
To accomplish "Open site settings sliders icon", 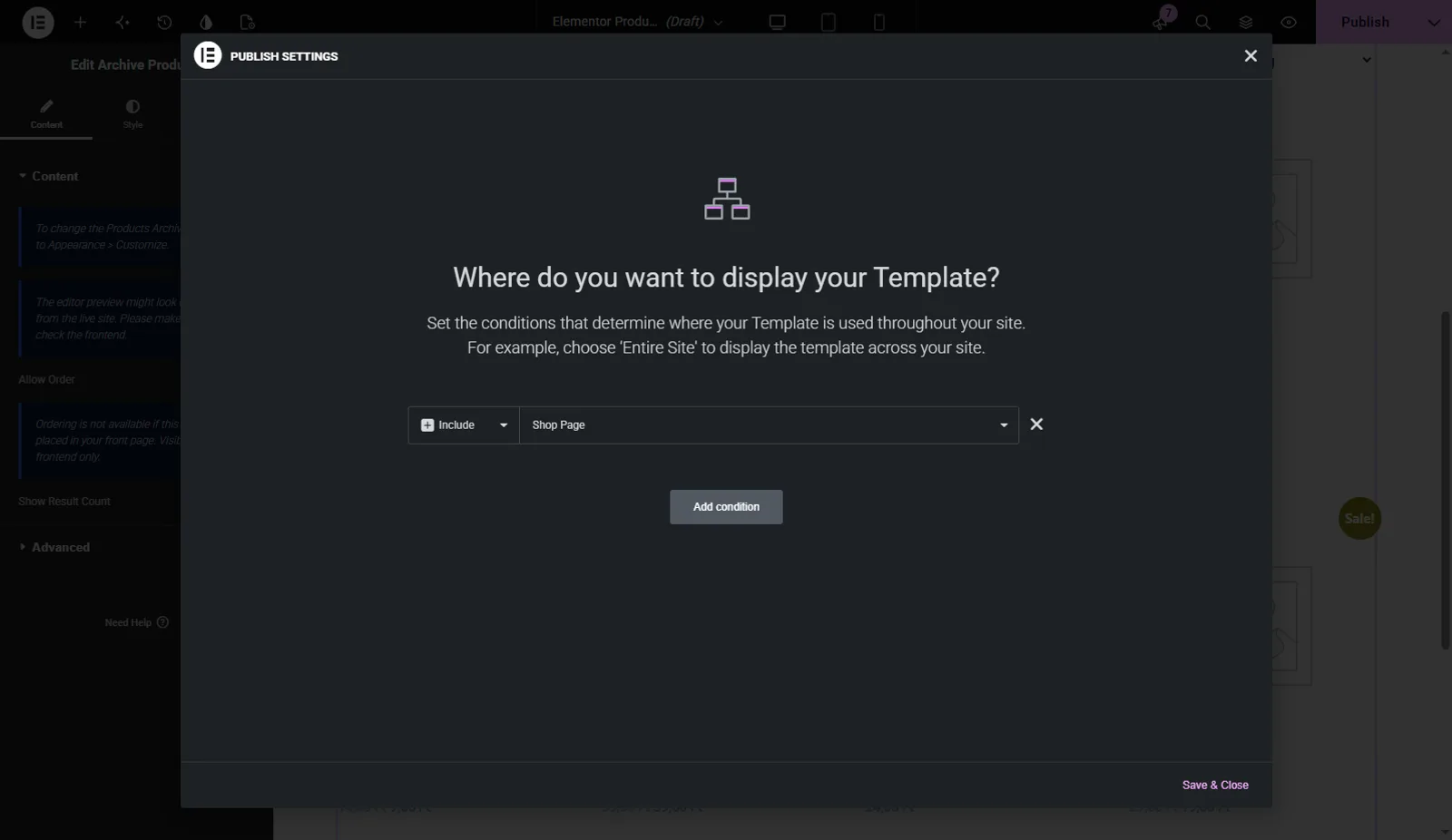I will coord(123,22).
